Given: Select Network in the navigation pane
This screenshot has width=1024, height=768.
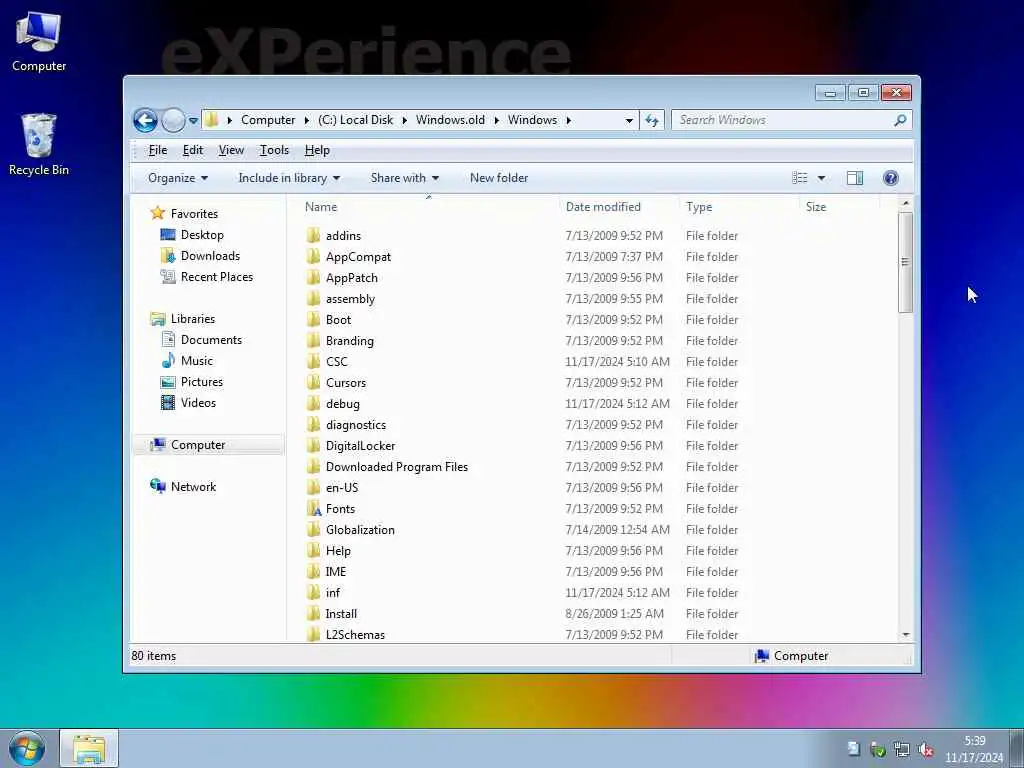Looking at the screenshot, I should [x=193, y=487].
